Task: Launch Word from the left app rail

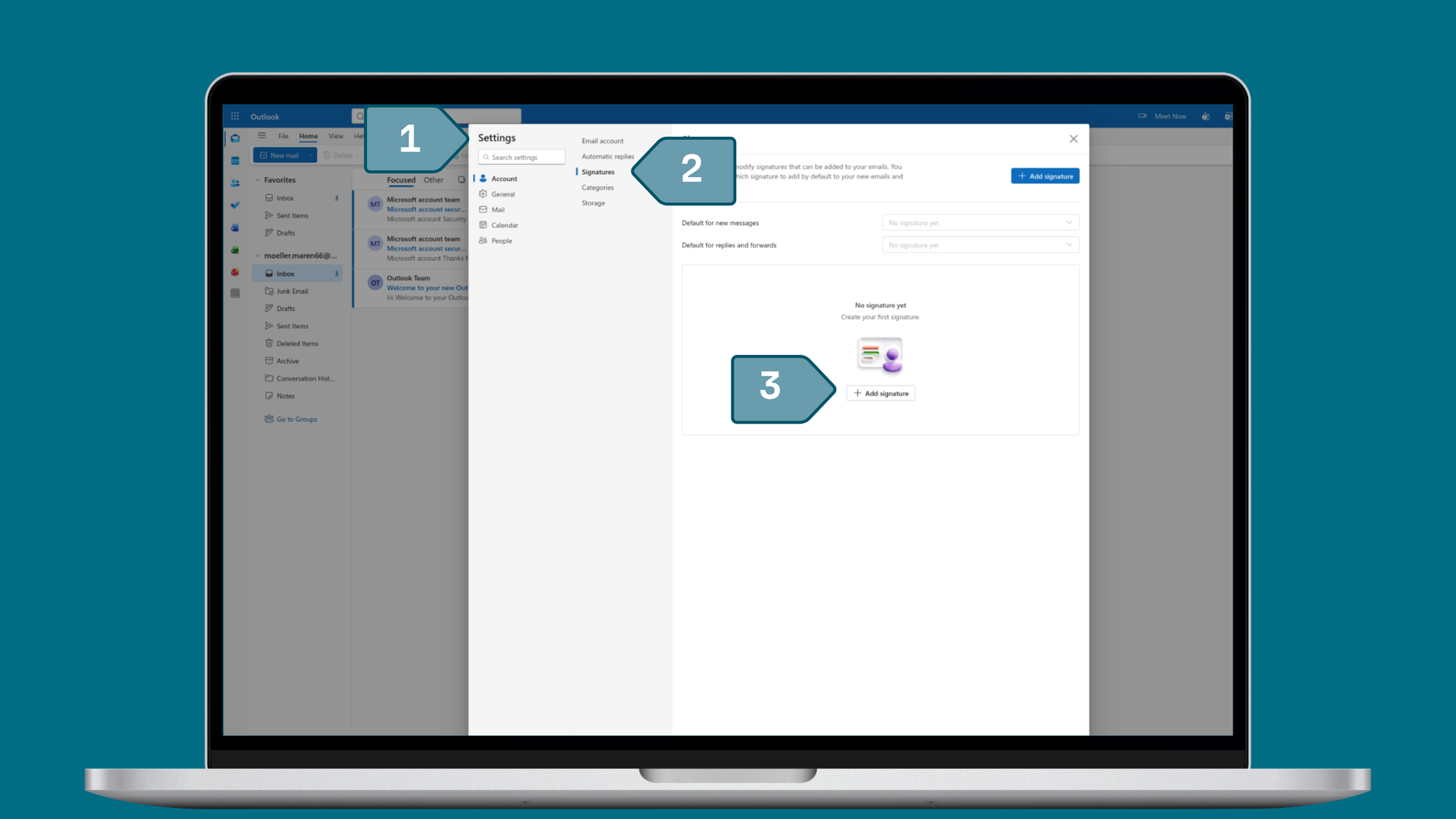Action: pos(235,227)
